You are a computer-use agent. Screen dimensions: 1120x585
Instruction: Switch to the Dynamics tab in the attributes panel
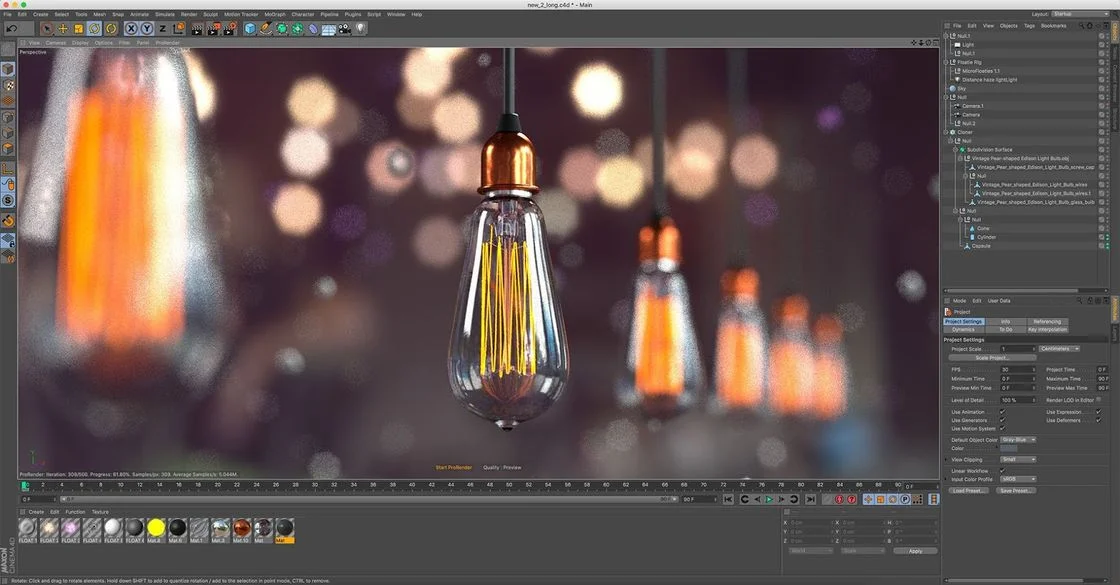pos(964,330)
